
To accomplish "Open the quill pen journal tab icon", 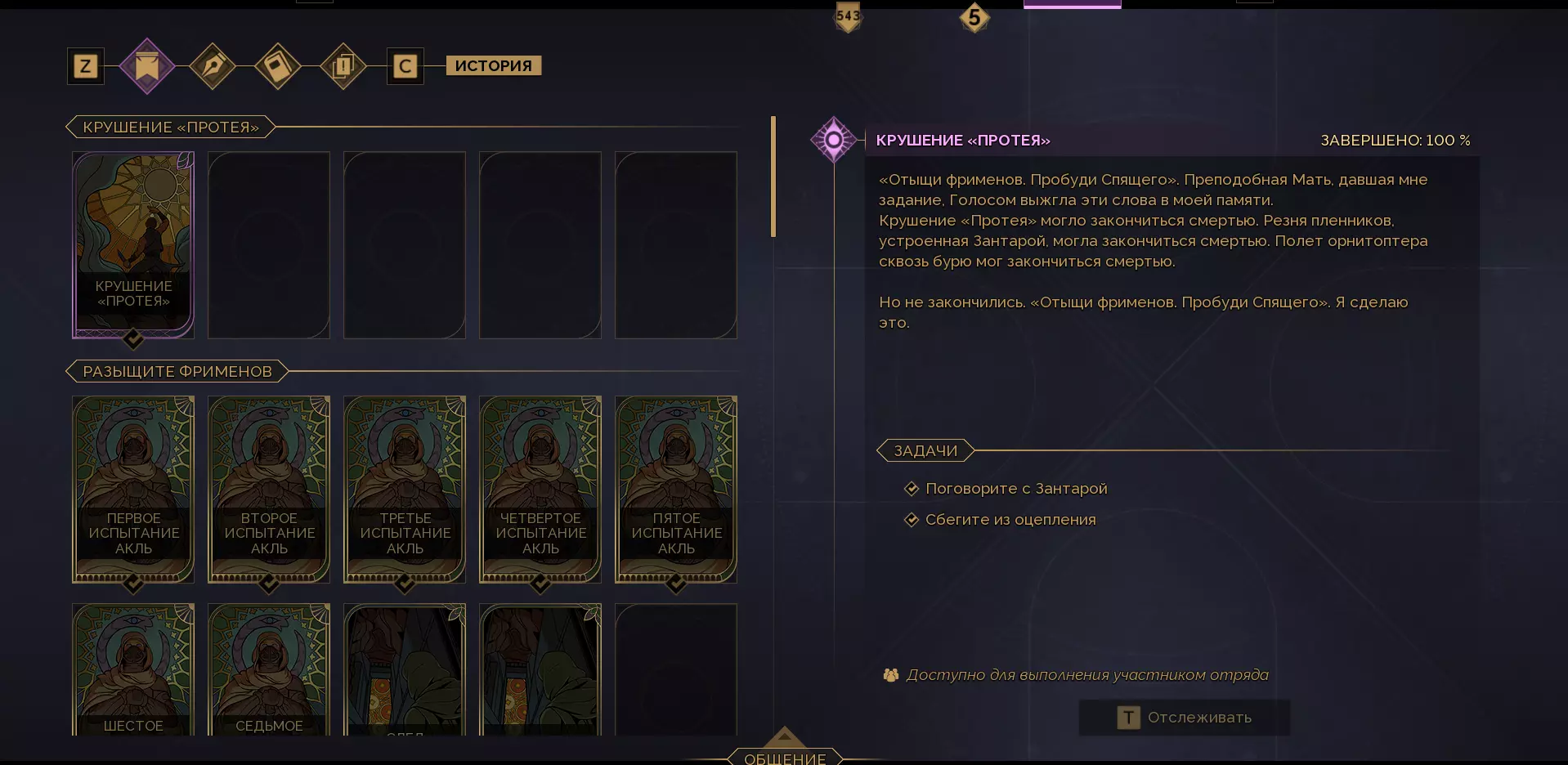I will [x=213, y=66].
